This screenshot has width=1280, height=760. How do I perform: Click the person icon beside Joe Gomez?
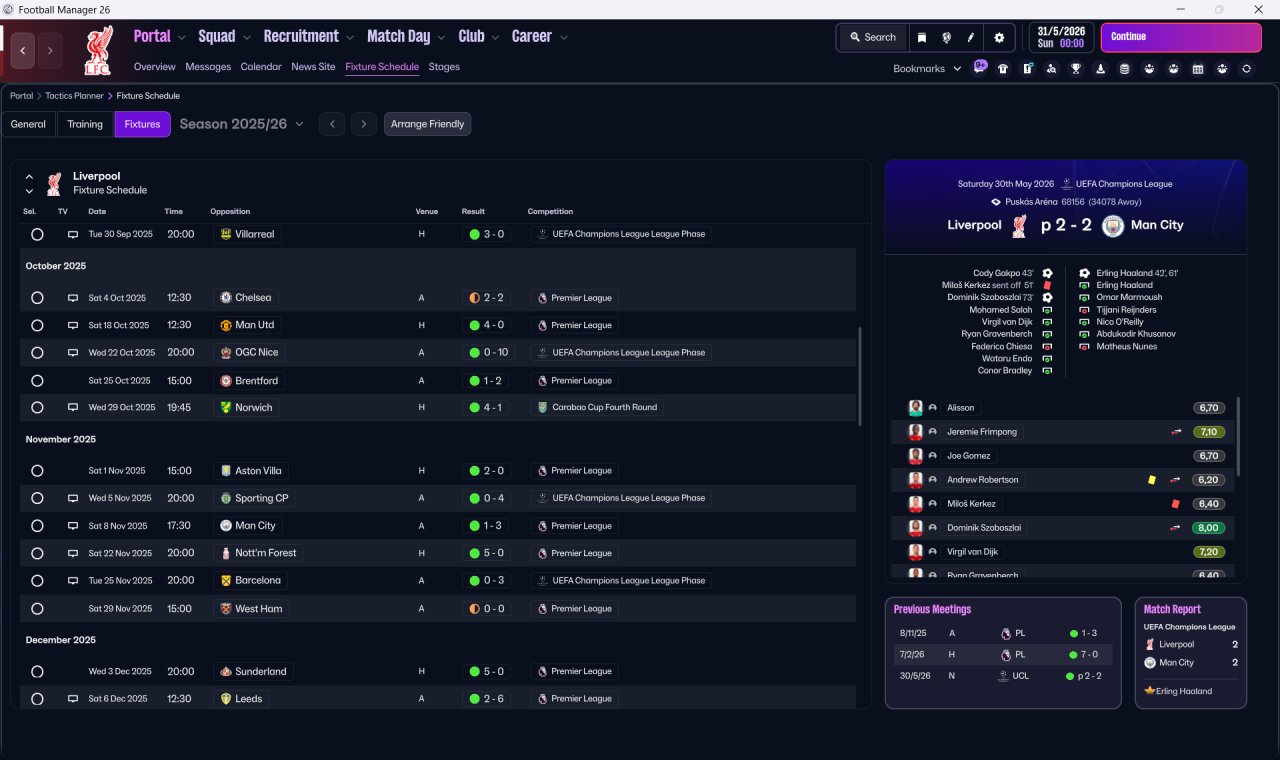pos(932,456)
